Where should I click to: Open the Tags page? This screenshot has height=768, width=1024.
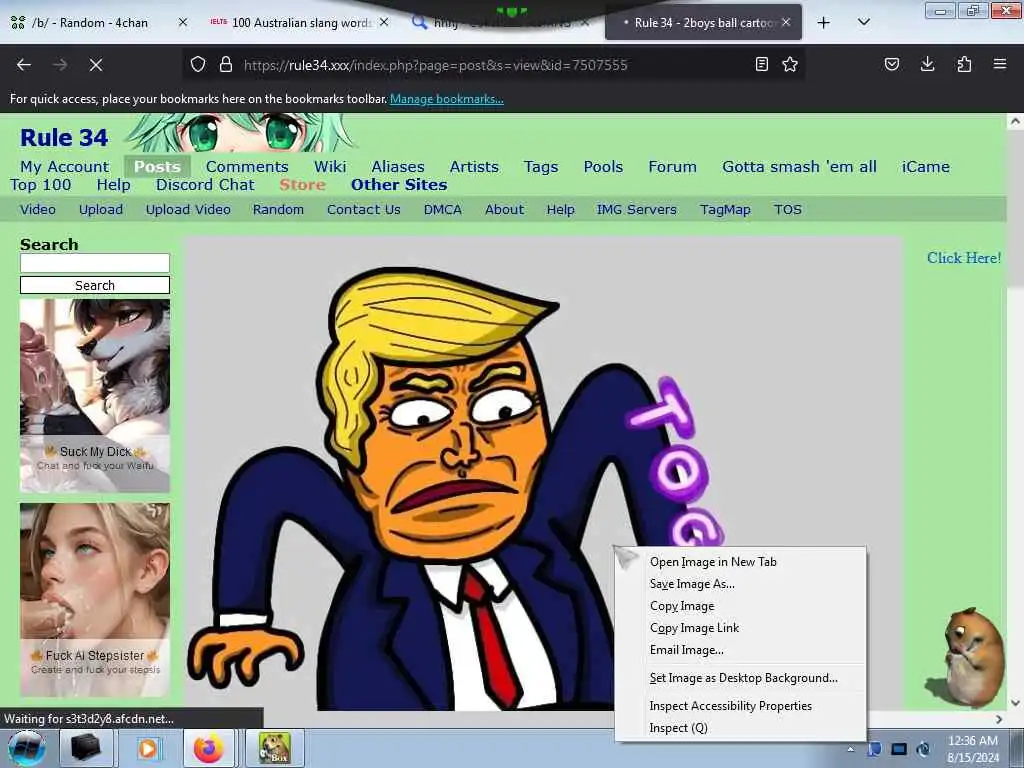[x=541, y=167]
